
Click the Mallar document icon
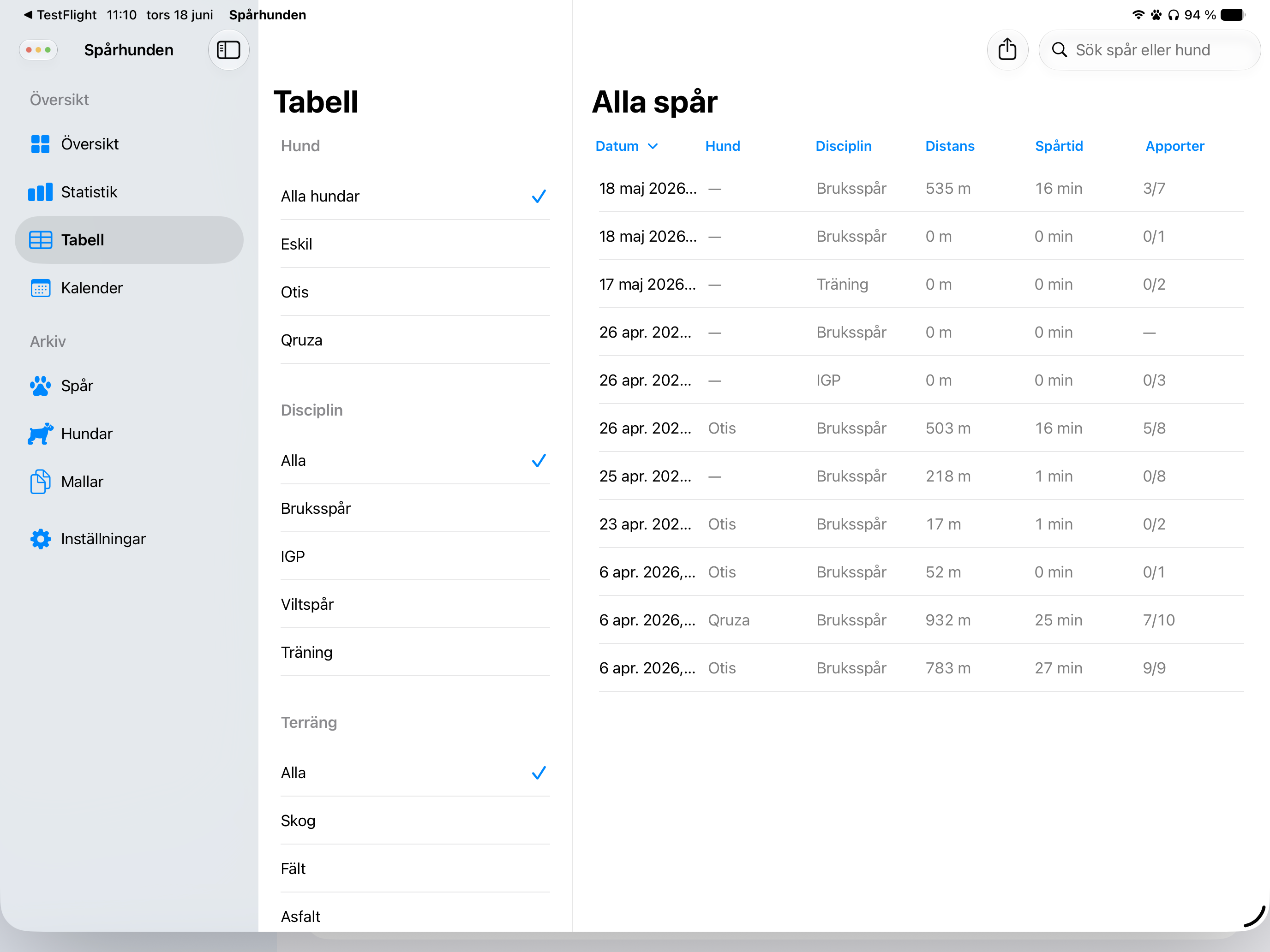[40, 482]
